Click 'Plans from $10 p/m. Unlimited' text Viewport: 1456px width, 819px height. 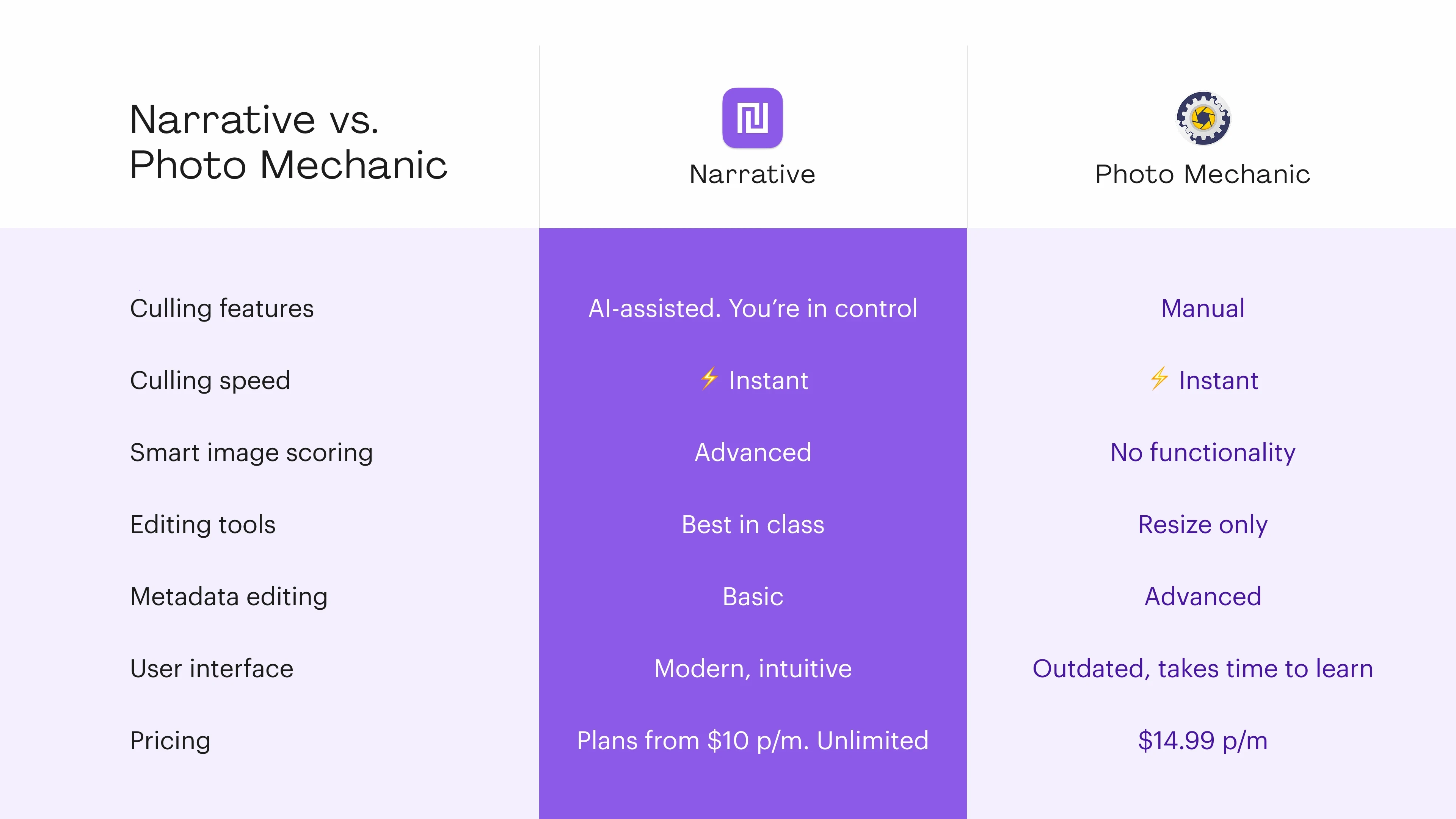point(753,741)
